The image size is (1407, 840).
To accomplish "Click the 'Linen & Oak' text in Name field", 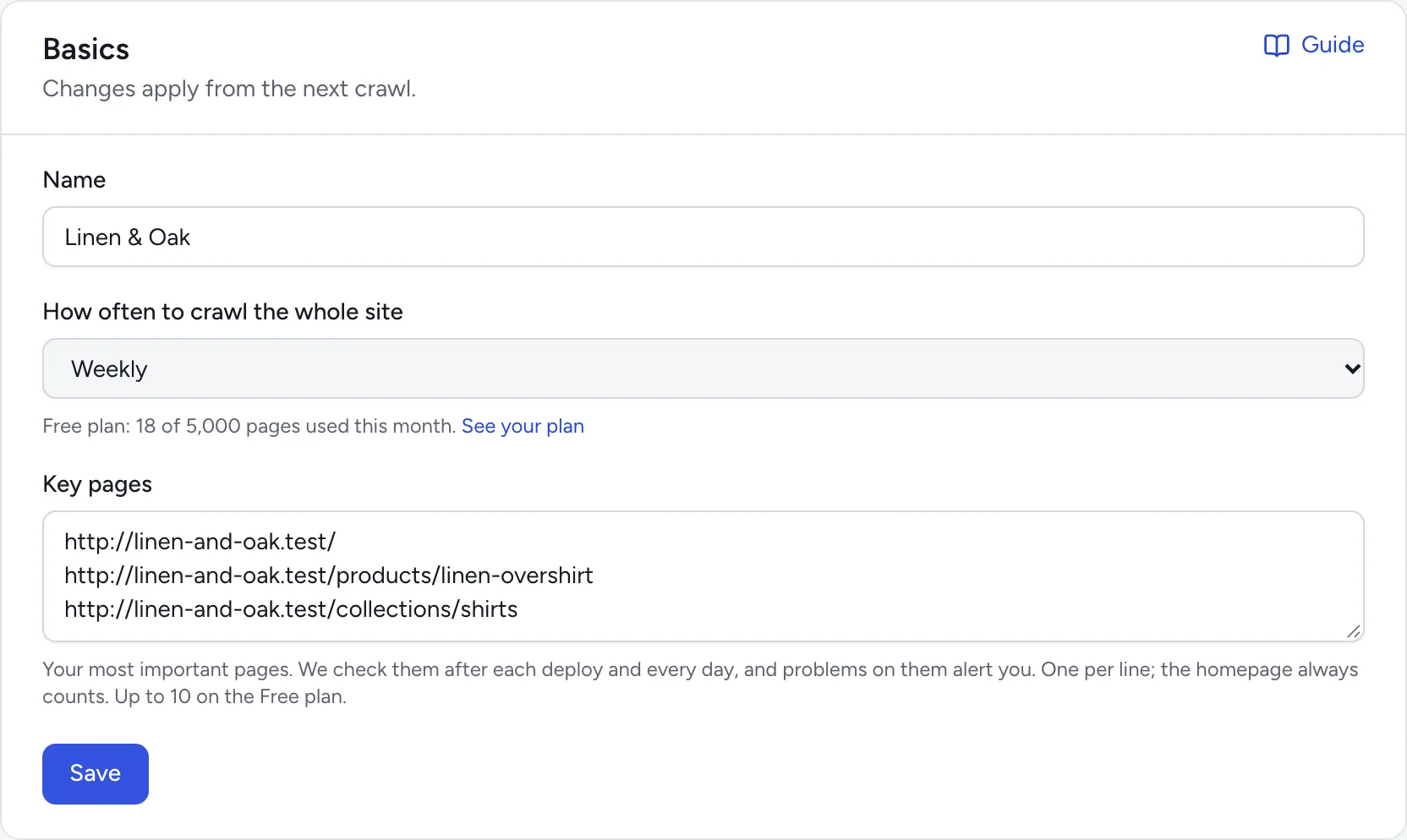I will point(128,237).
